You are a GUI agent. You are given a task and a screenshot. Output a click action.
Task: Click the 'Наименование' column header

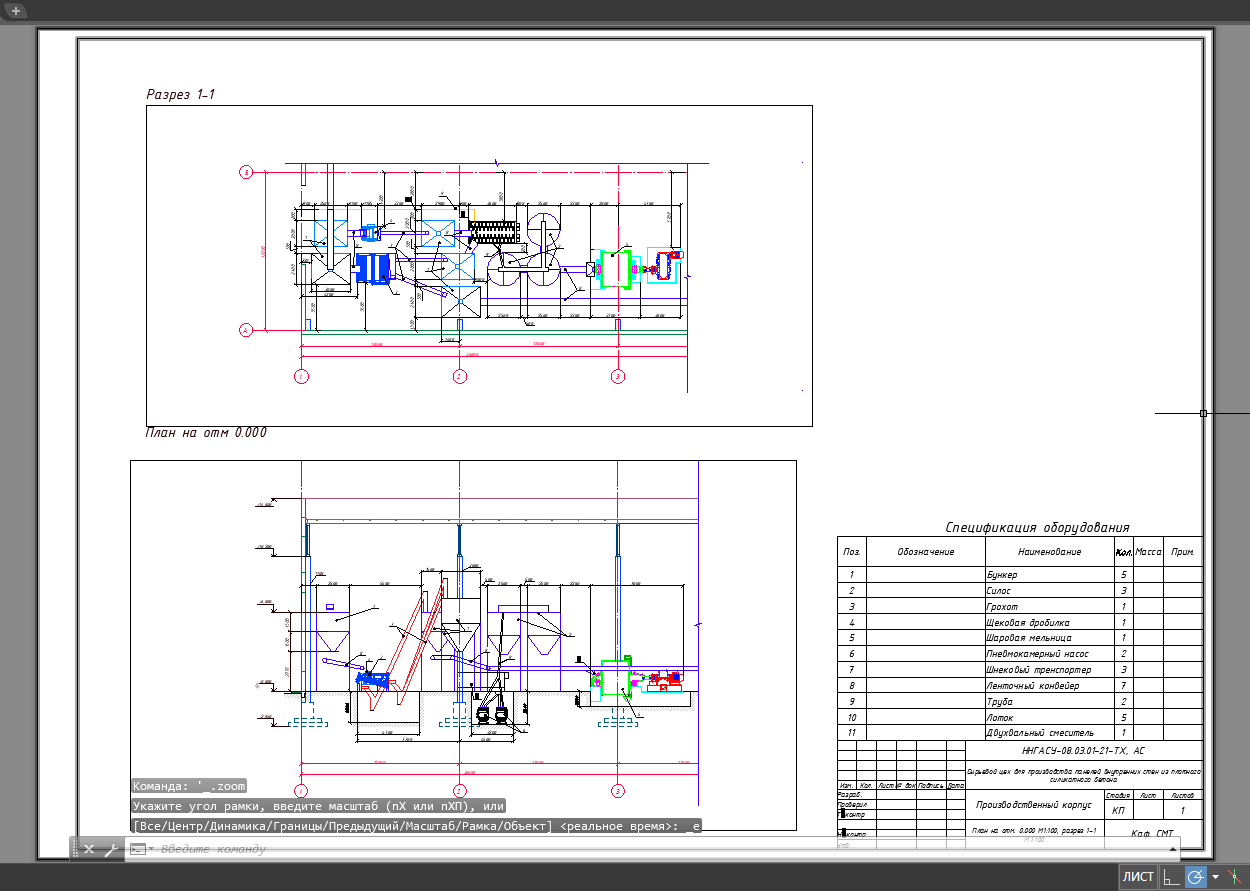1049,551
